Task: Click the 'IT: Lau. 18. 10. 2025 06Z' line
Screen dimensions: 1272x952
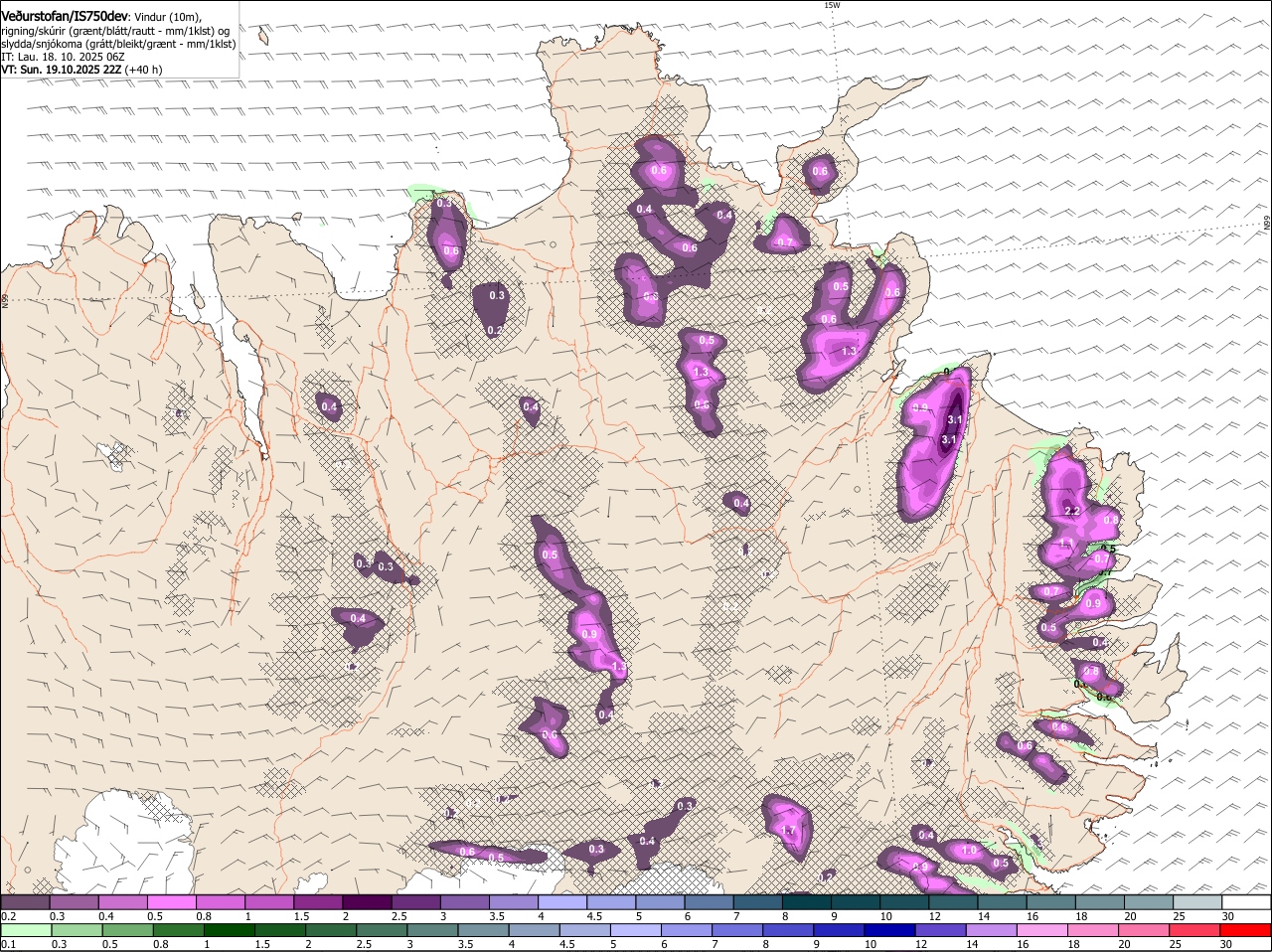Action: click(63, 57)
